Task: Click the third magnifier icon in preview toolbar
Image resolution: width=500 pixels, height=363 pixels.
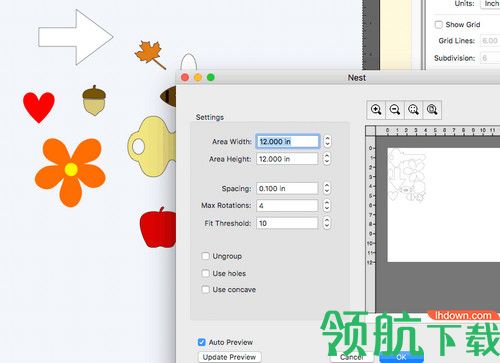Action: coord(413,110)
